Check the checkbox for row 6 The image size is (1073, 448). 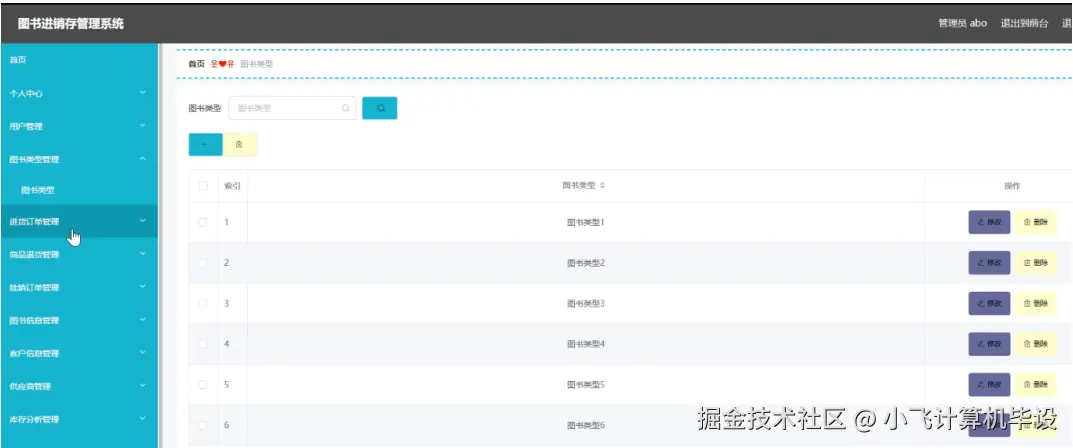pyautogui.click(x=203, y=425)
